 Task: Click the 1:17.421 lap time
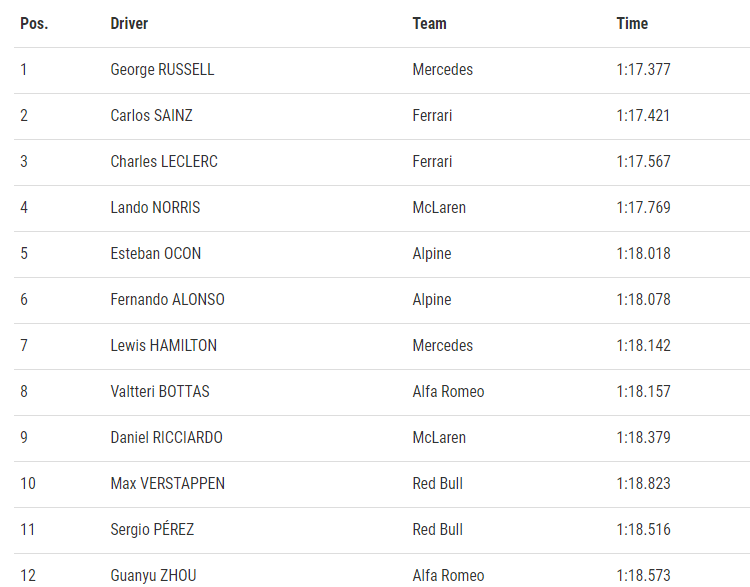click(x=643, y=116)
